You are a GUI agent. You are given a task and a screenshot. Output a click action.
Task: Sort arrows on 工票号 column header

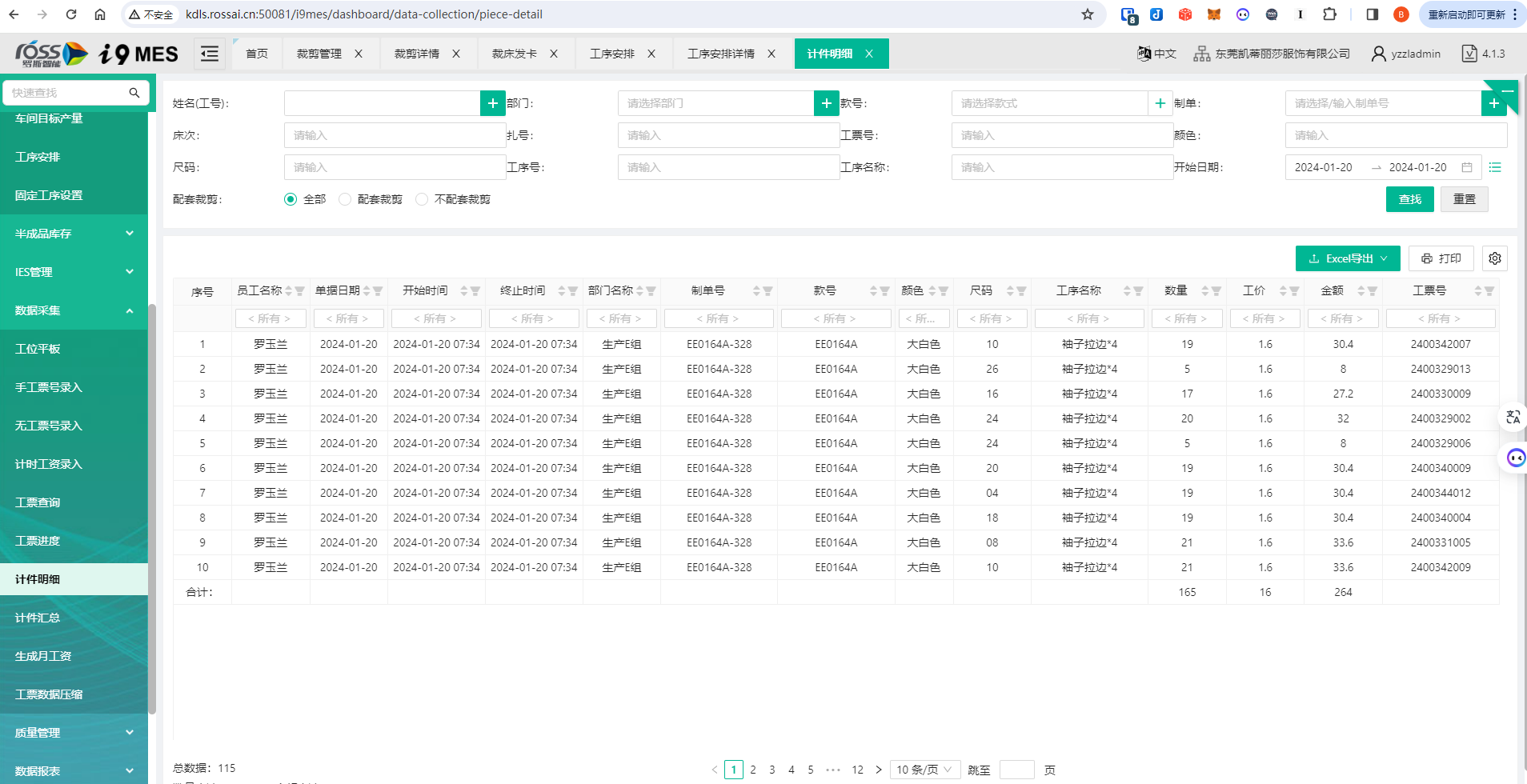[1478, 291]
